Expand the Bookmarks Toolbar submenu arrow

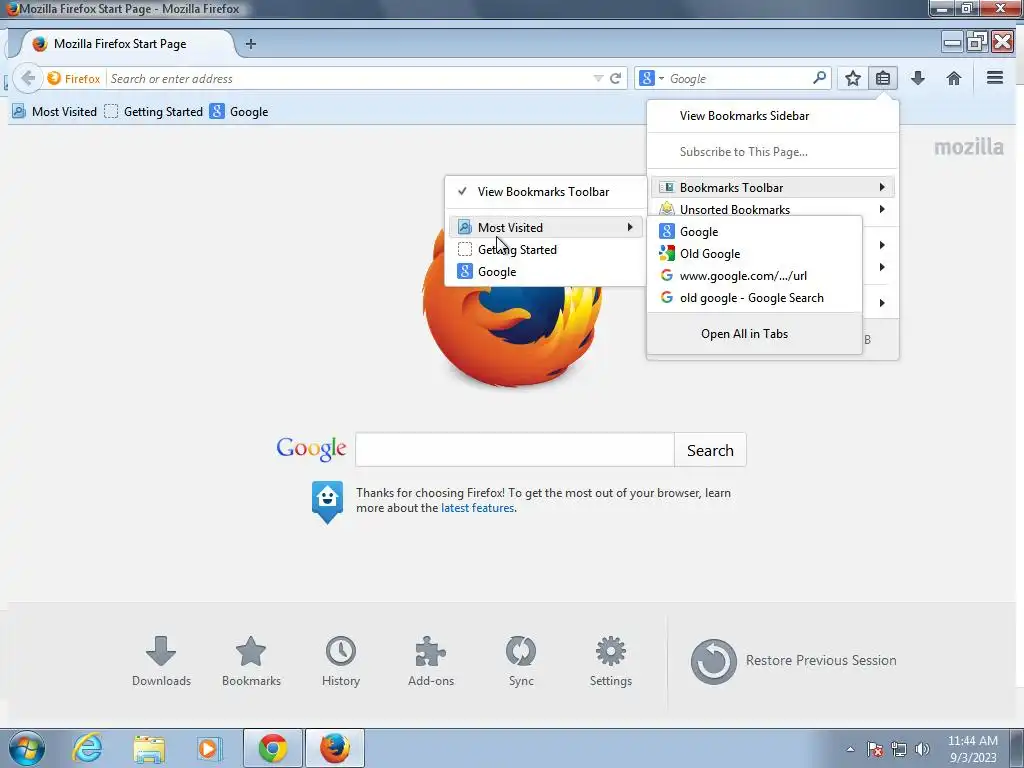882,187
